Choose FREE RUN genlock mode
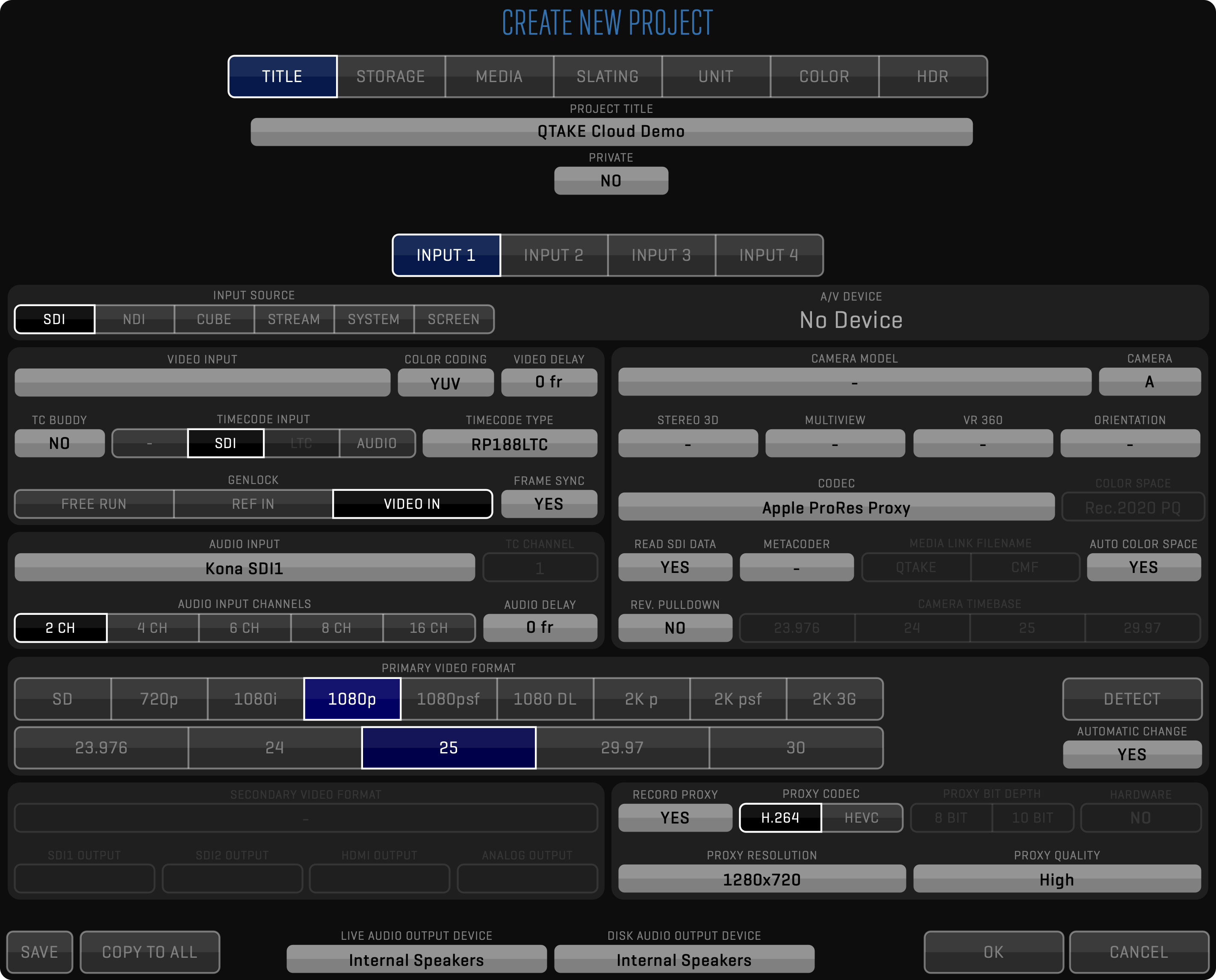Viewport: 1216px width, 980px height. pos(94,504)
